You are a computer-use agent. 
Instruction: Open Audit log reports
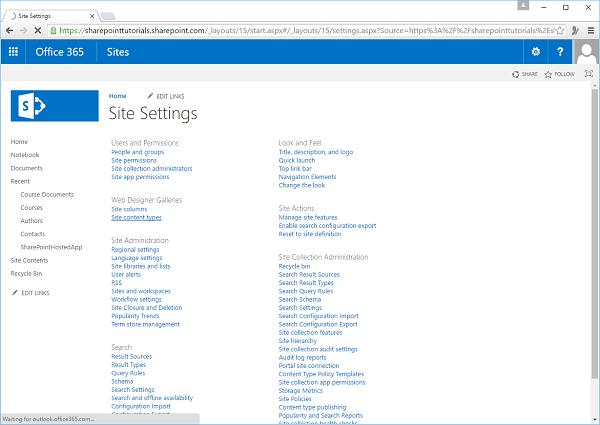click(302, 358)
